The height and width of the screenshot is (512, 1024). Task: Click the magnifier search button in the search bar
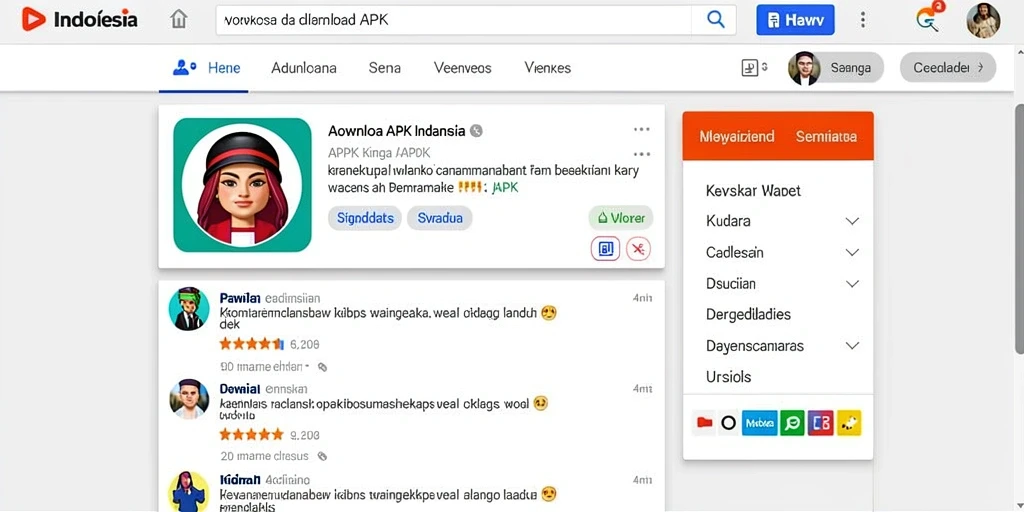(x=716, y=20)
